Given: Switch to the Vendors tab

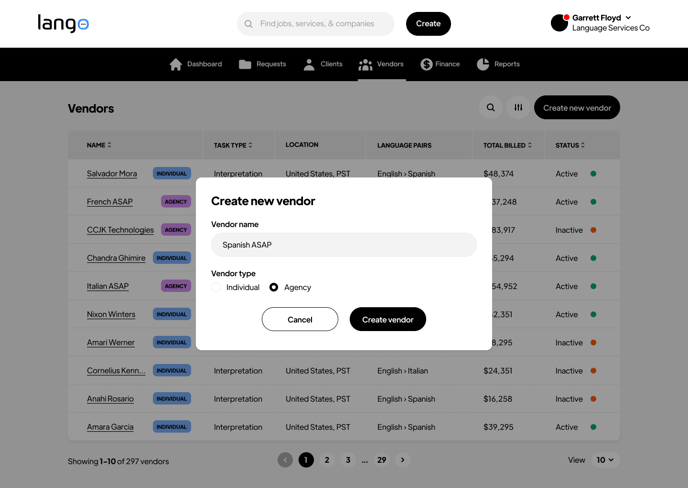Looking at the screenshot, I should click(381, 65).
